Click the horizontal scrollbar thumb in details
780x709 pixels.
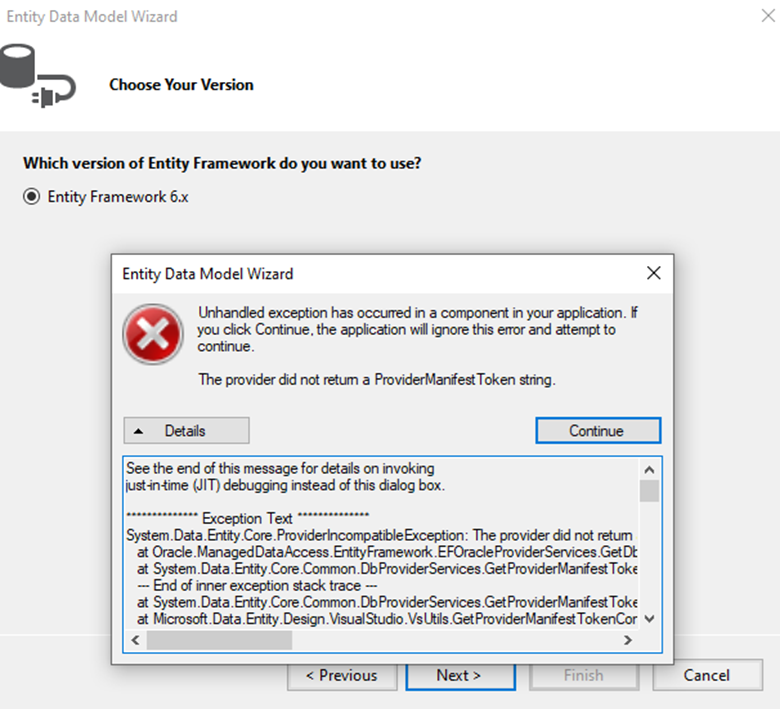[x=219, y=640]
